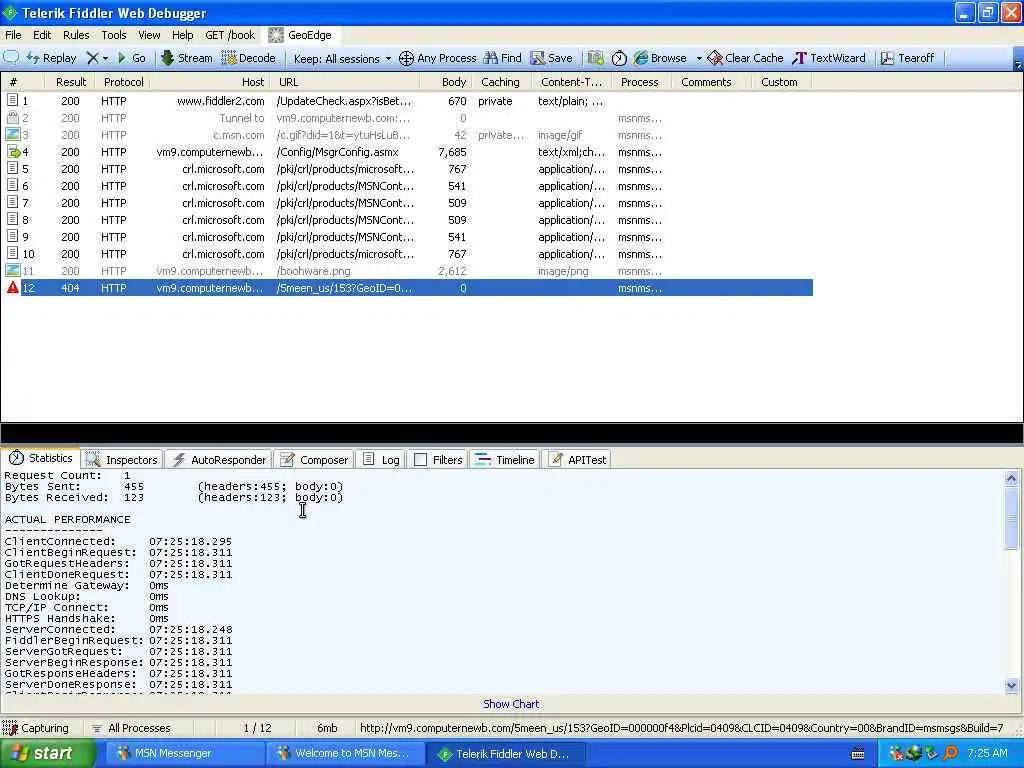Sort sessions by Process column header

tap(639, 82)
